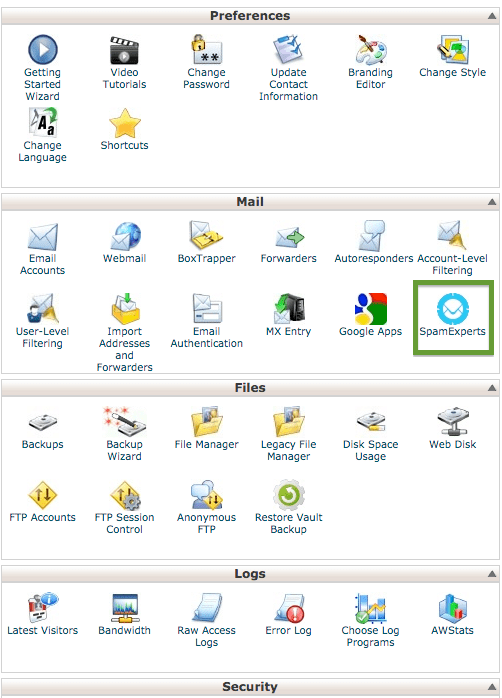Open the MX Entry icon
This screenshot has width=502, height=698.
pos(289,308)
